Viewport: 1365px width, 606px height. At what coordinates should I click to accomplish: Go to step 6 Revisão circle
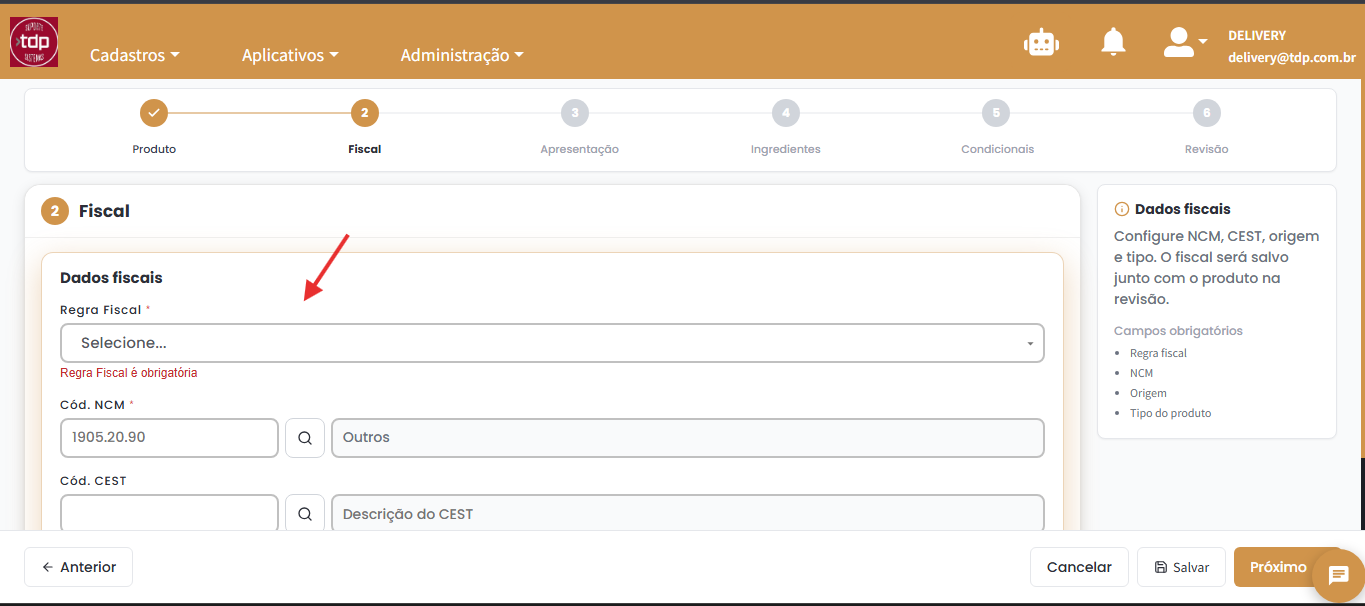(1207, 113)
